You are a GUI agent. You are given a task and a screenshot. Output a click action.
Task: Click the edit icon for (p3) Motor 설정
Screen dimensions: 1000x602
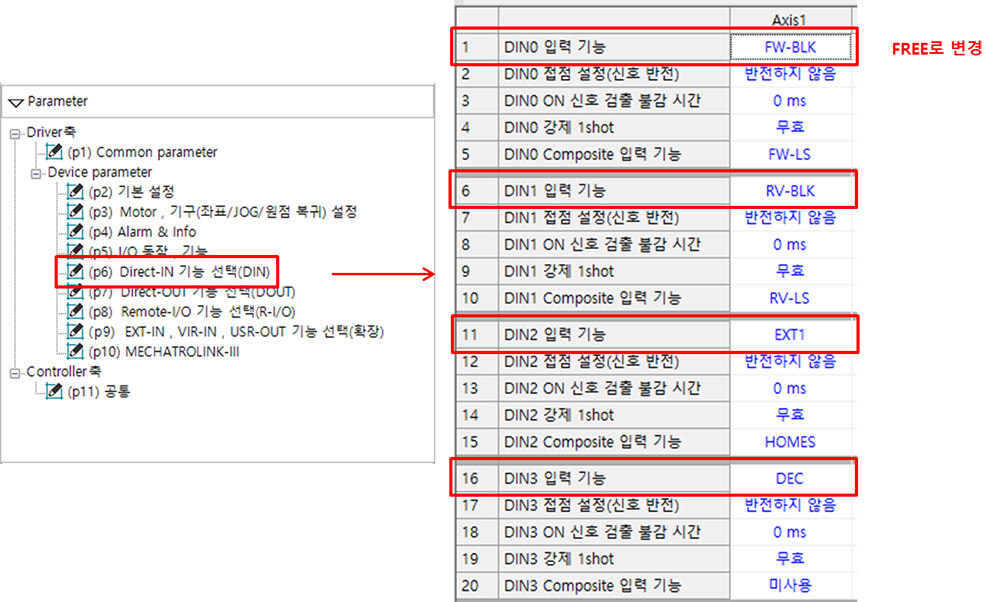click(76, 211)
